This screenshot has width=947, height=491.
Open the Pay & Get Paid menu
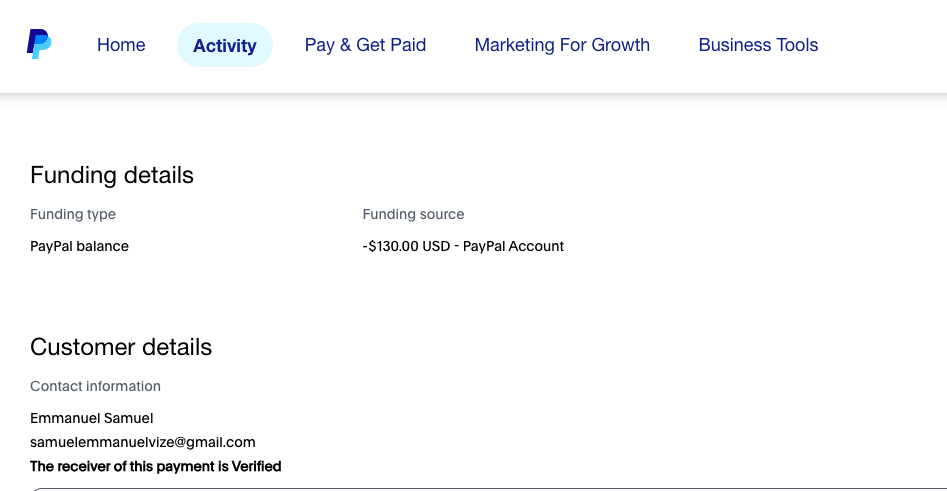pos(365,45)
